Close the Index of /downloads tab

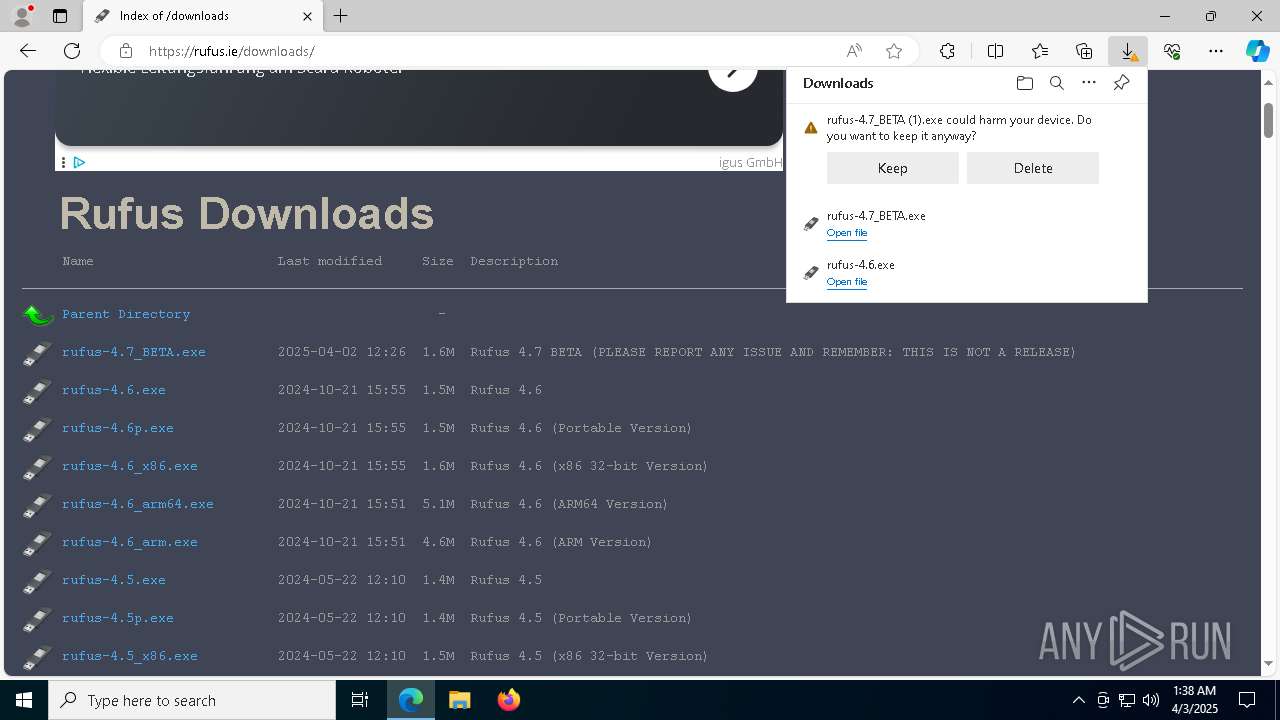click(307, 16)
